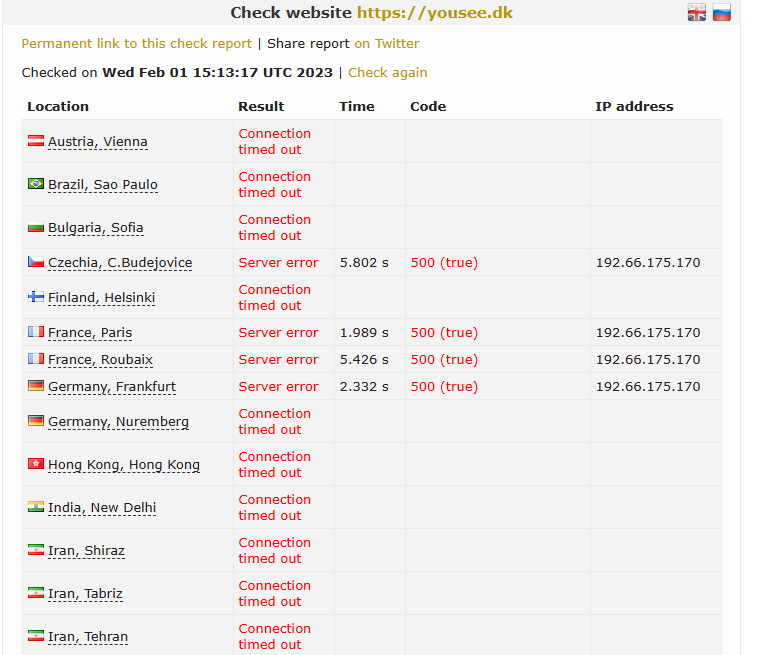Click Connection timed out for Hong Kong
Image resolution: width=759 pixels, height=655 pixels.
(x=274, y=465)
